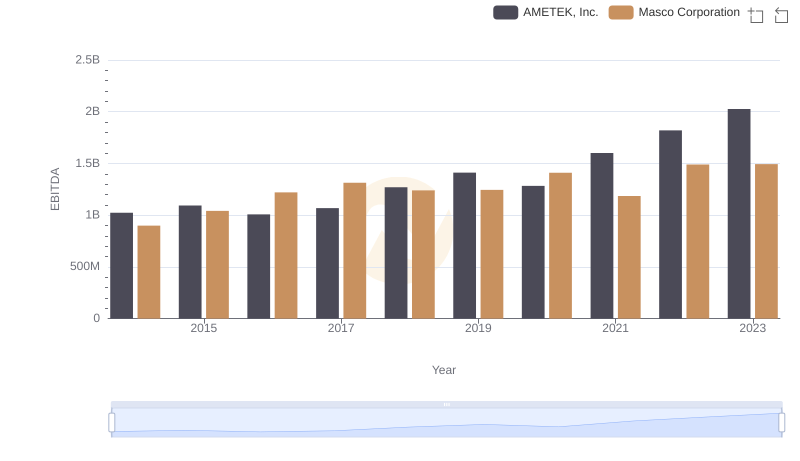Click AMETEK bar for 2023
The width and height of the screenshot is (800, 461).
tap(739, 214)
